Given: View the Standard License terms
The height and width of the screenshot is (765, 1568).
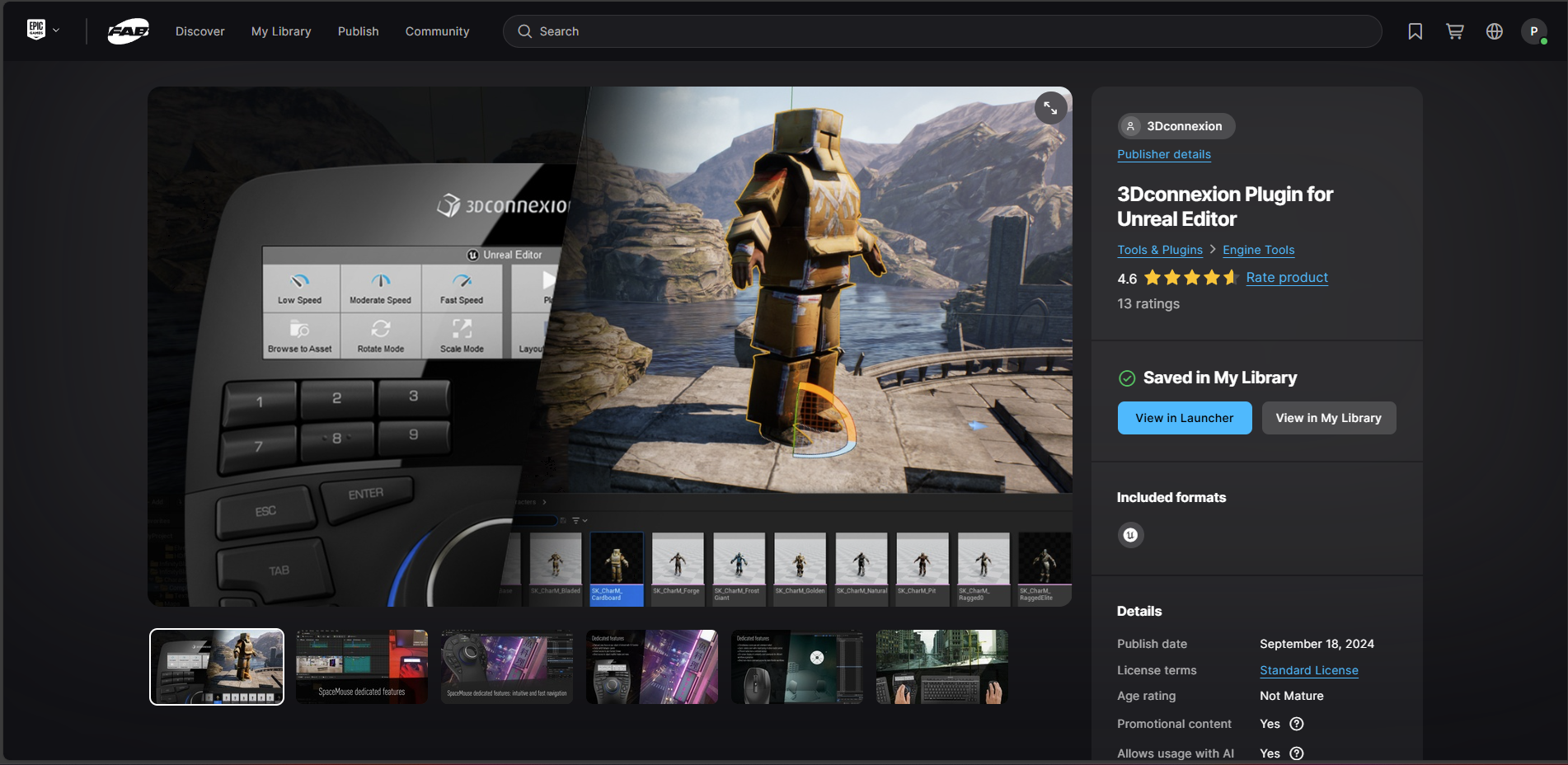Looking at the screenshot, I should click(1308, 670).
